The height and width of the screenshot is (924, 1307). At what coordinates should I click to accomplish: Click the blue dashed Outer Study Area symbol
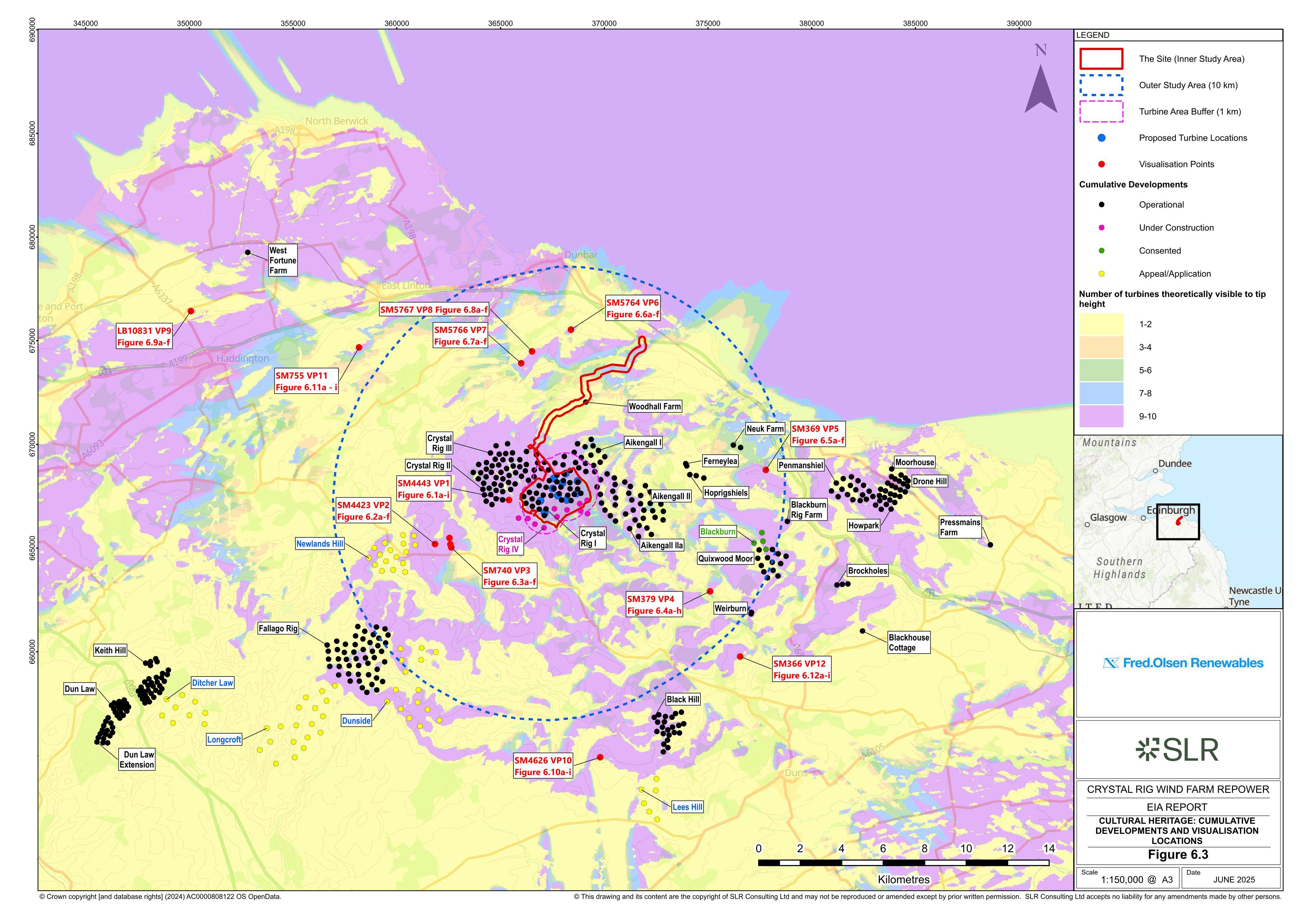(1102, 85)
